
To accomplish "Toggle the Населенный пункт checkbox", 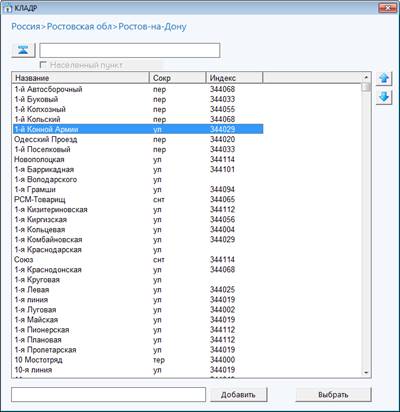I will [x=42, y=65].
